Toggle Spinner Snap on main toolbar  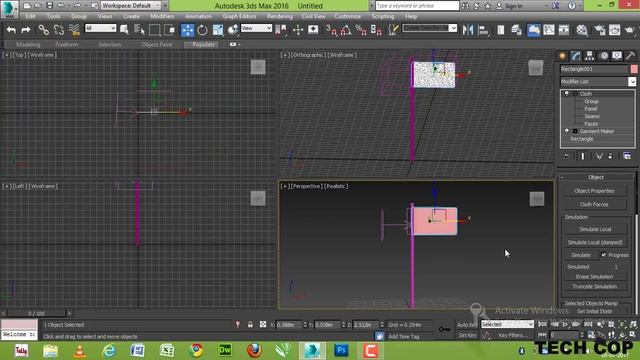(x=376, y=30)
